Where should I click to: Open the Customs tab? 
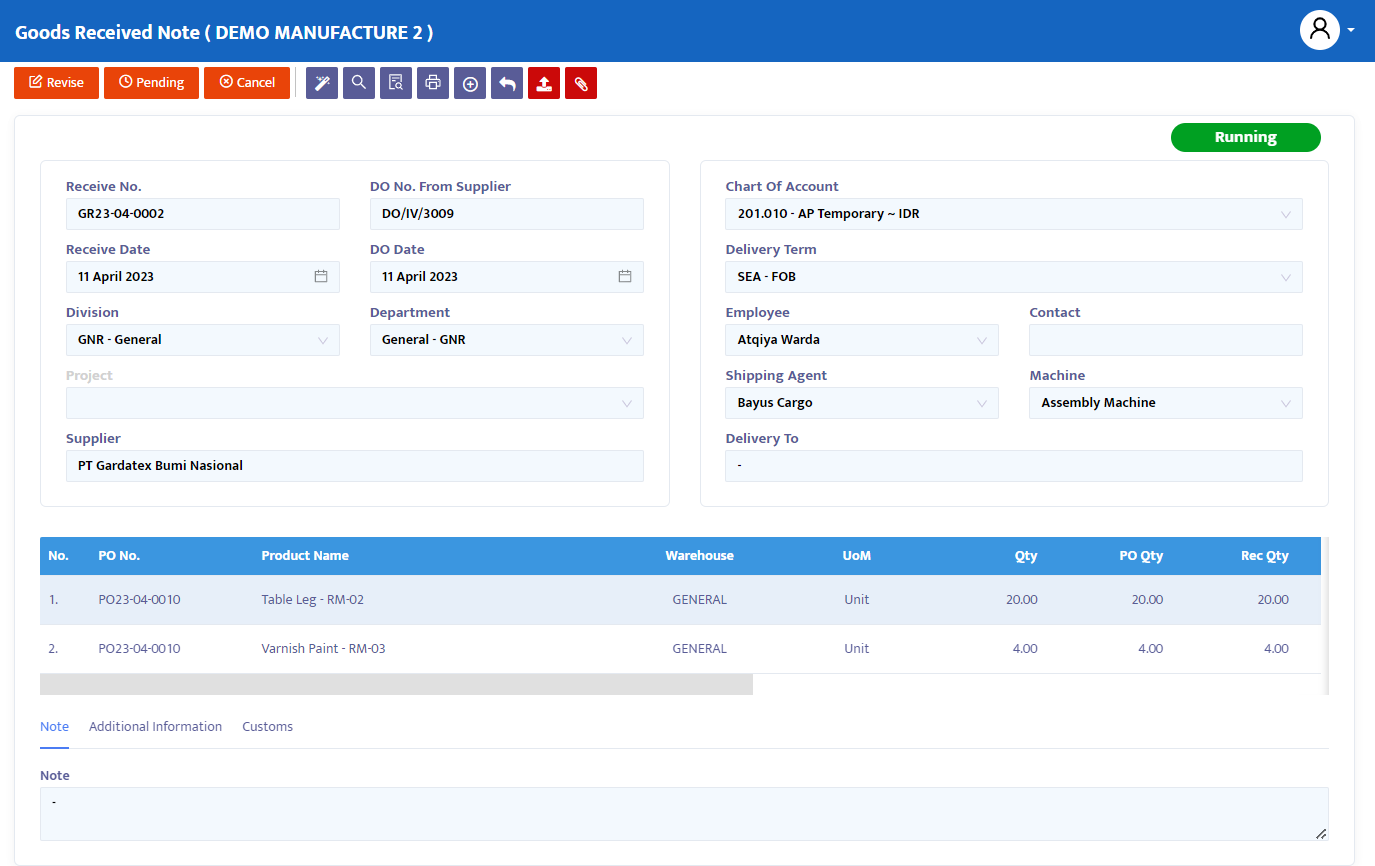coord(267,727)
